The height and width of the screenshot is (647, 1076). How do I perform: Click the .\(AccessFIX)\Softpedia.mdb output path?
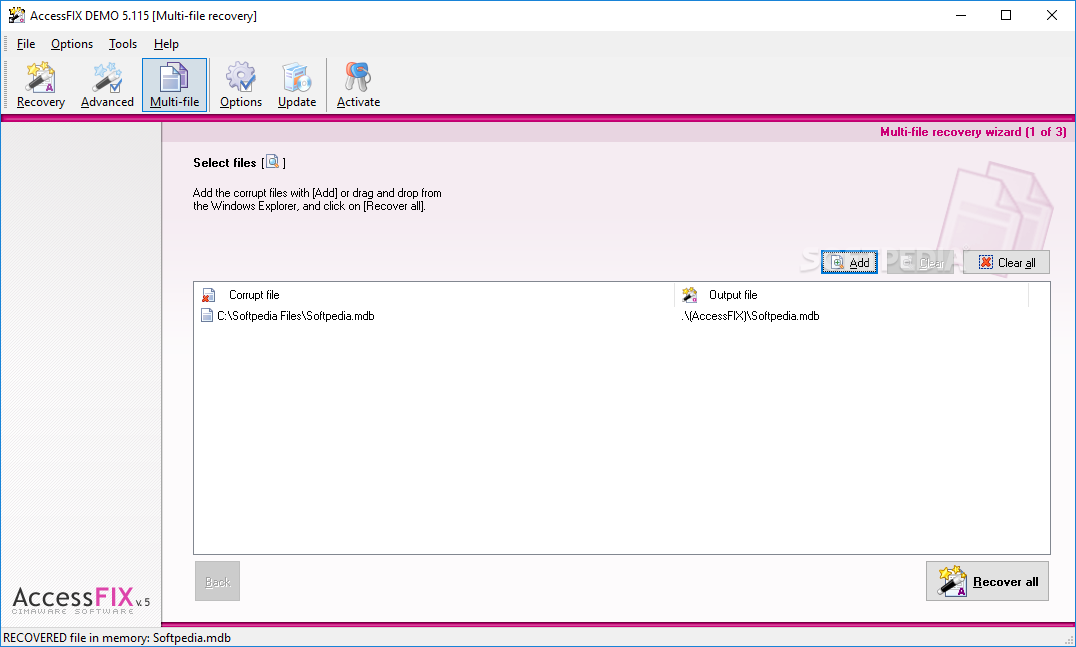[751, 316]
